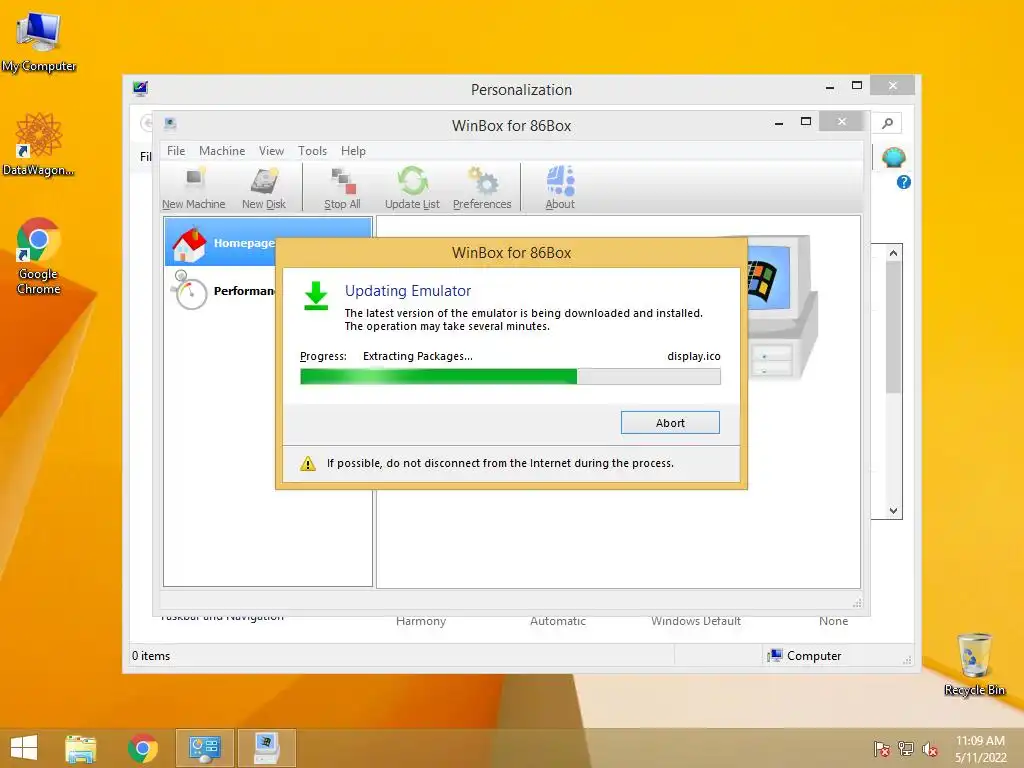Click the green download arrow icon
Screen dimensions: 1024x768
click(316, 296)
